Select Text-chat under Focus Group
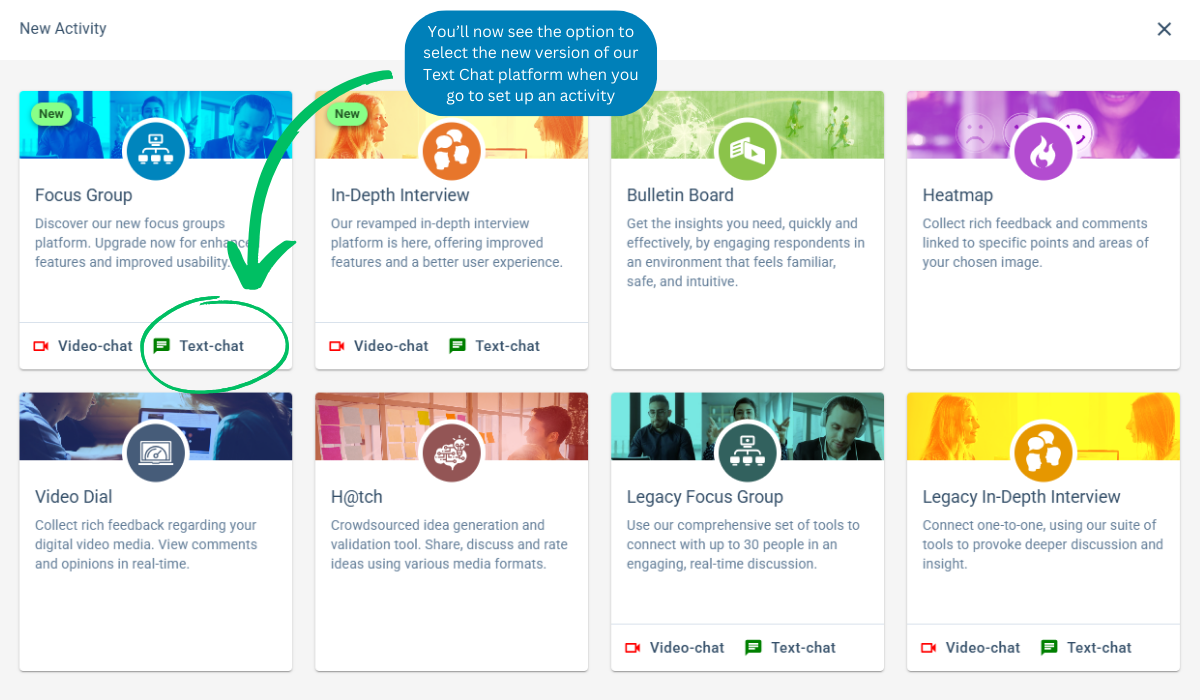Screen dimensions: 1200x700 tap(199, 346)
